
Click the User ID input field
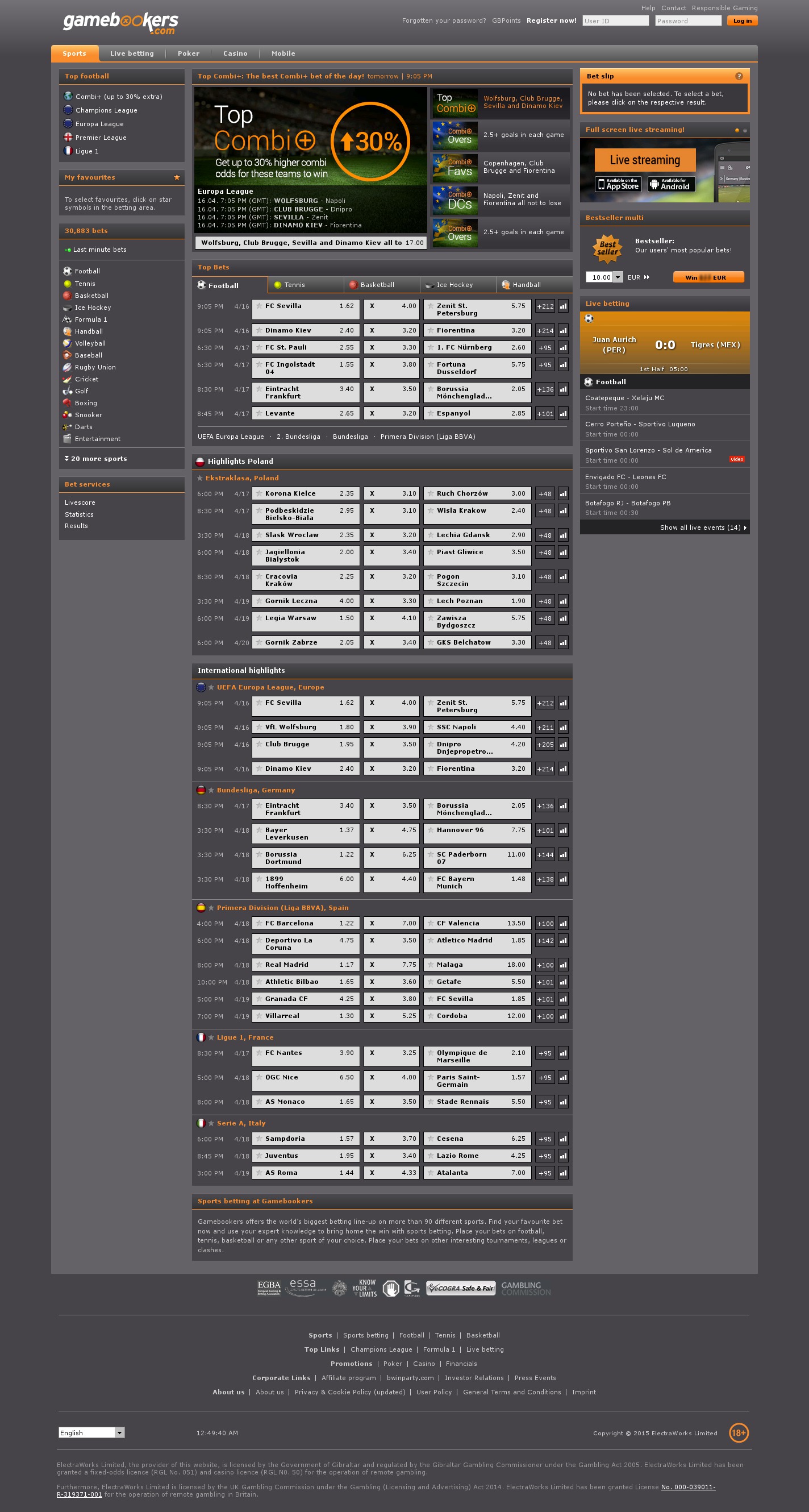click(615, 21)
